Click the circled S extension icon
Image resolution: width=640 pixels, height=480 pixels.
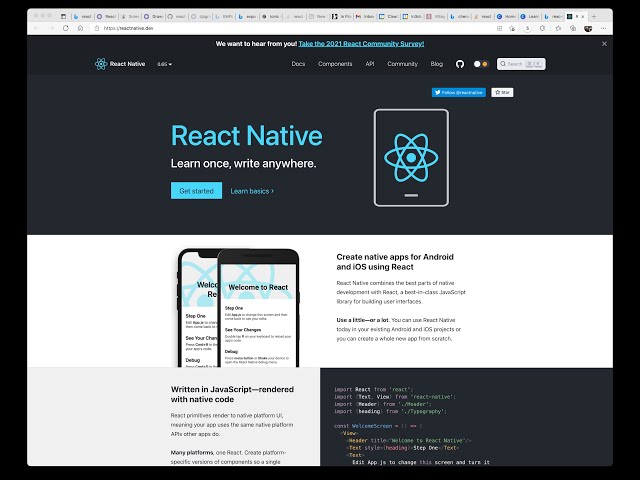click(x=528, y=28)
